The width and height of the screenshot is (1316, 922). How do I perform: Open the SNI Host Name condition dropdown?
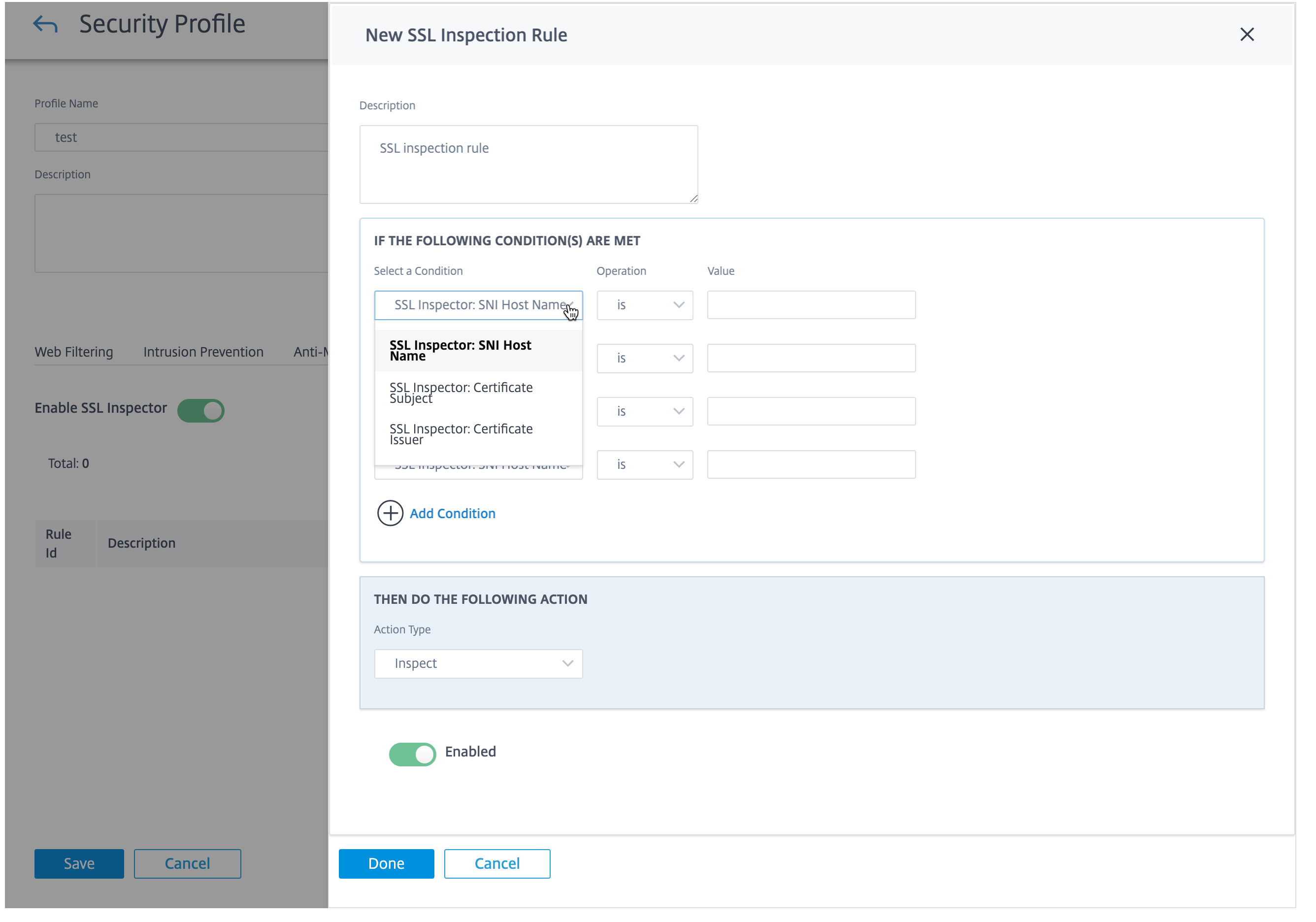[478, 305]
